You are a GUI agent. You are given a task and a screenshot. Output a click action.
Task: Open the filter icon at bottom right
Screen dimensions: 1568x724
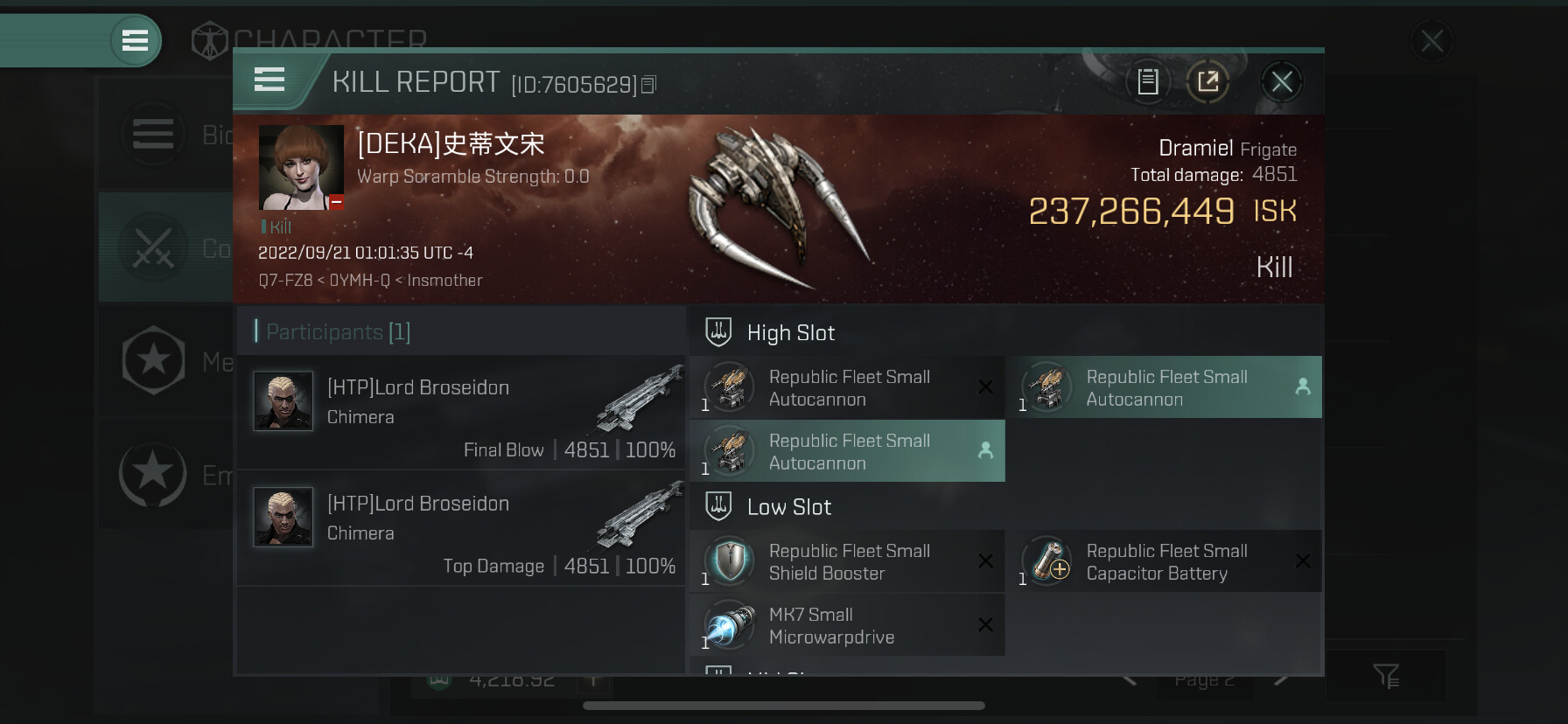click(1386, 676)
